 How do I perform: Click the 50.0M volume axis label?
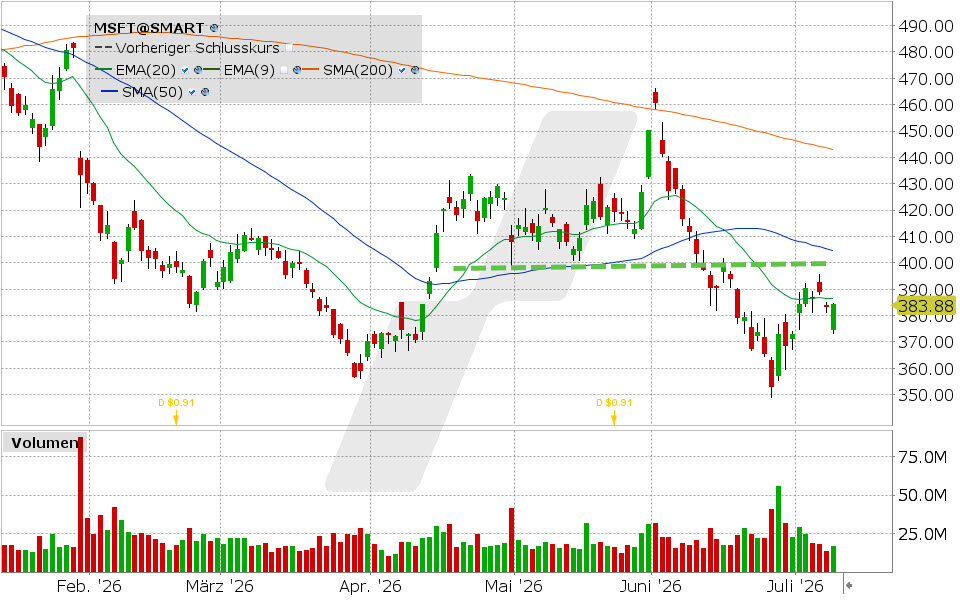[923, 495]
